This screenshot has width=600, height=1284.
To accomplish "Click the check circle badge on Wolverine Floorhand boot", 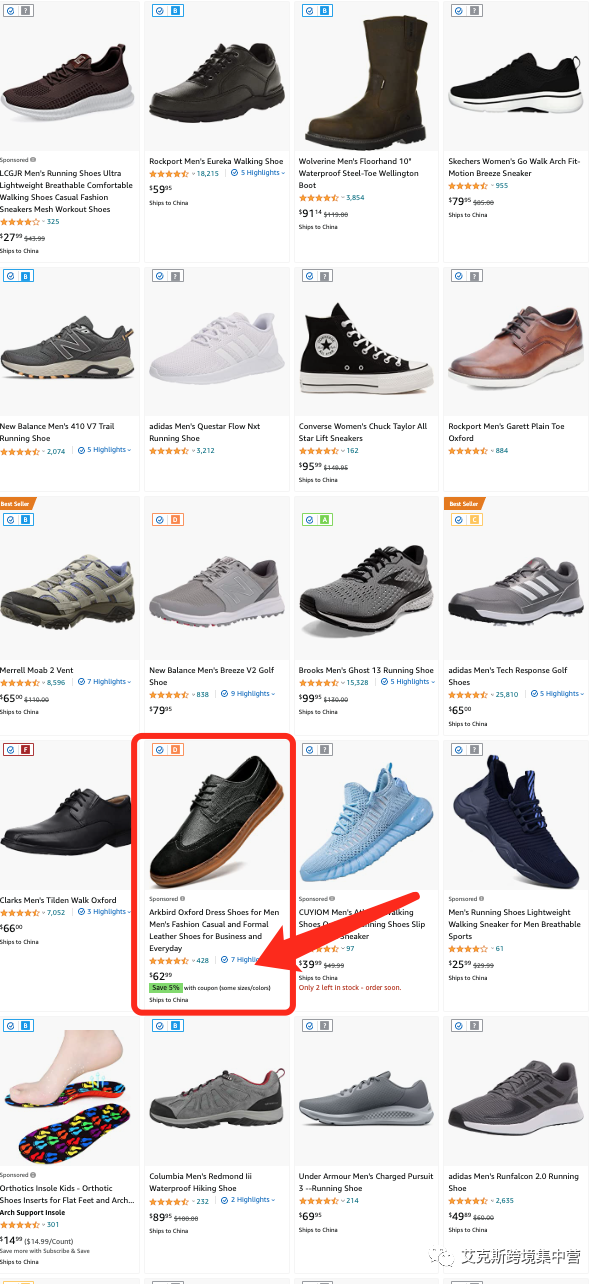I will click(x=309, y=10).
